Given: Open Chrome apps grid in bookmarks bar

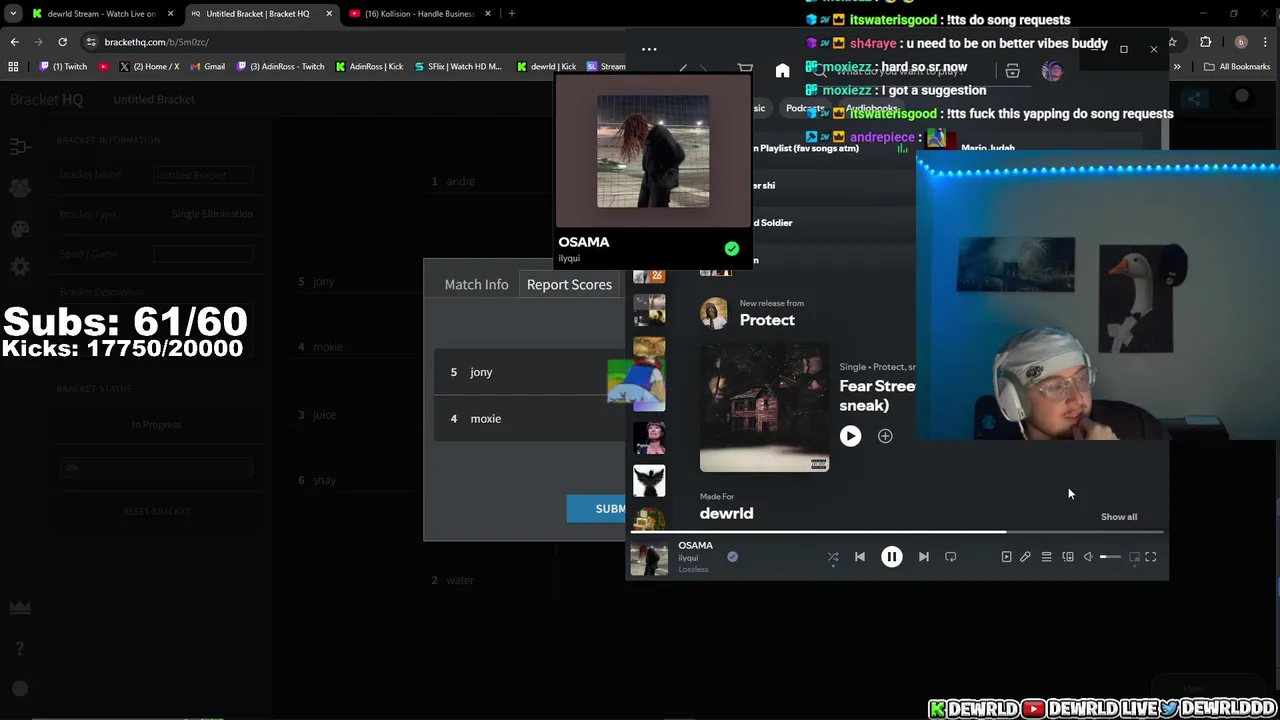Looking at the screenshot, I should point(13,67).
